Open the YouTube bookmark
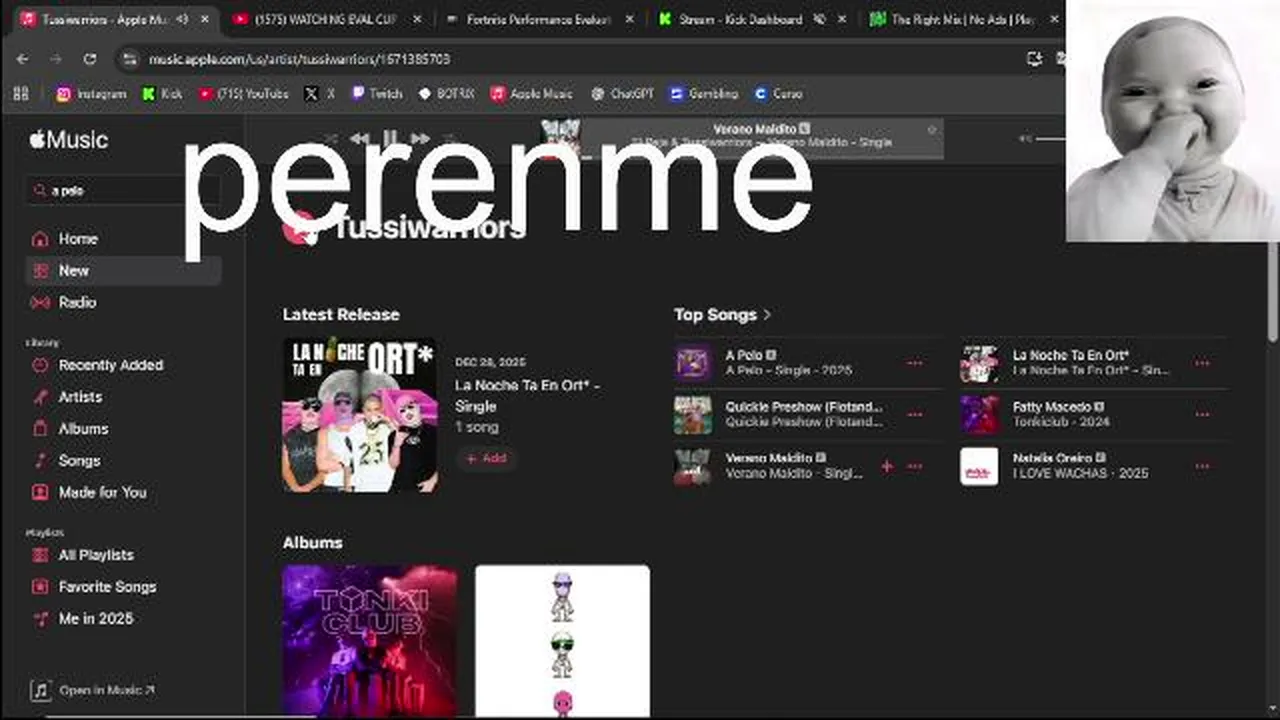The width and height of the screenshot is (1280, 720). pos(243,93)
